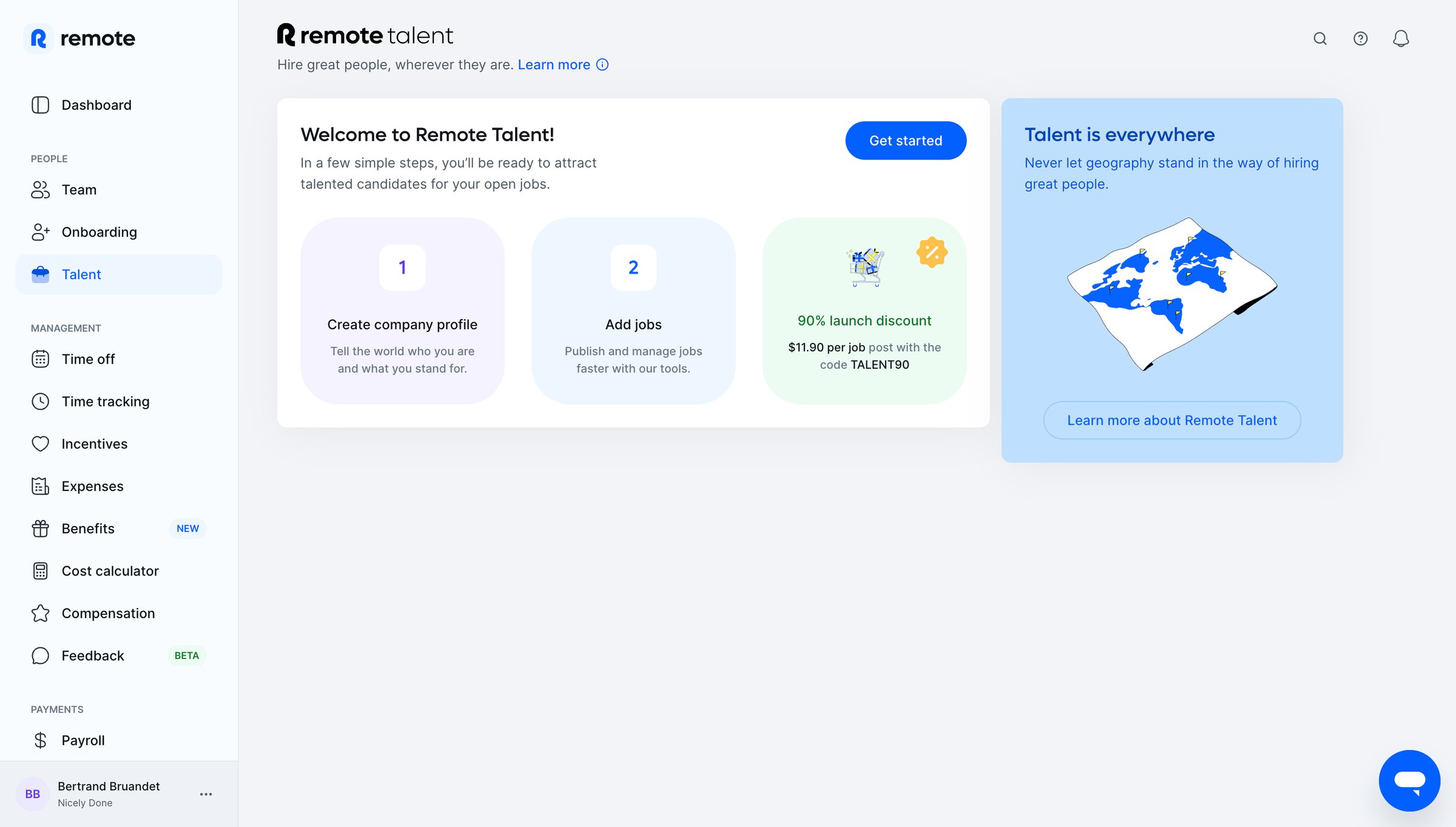Click the Payroll dollar icon
The image size is (1456, 827).
[x=40, y=740]
